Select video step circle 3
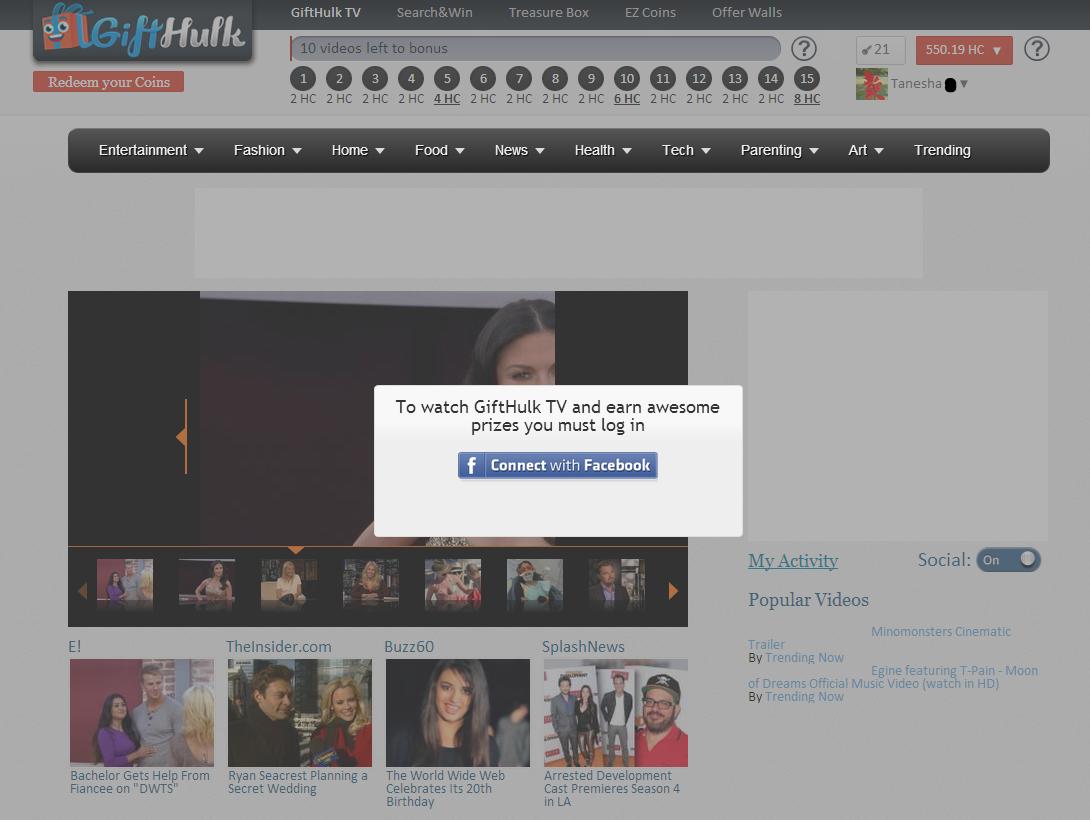1090x820 pixels. tap(375, 79)
